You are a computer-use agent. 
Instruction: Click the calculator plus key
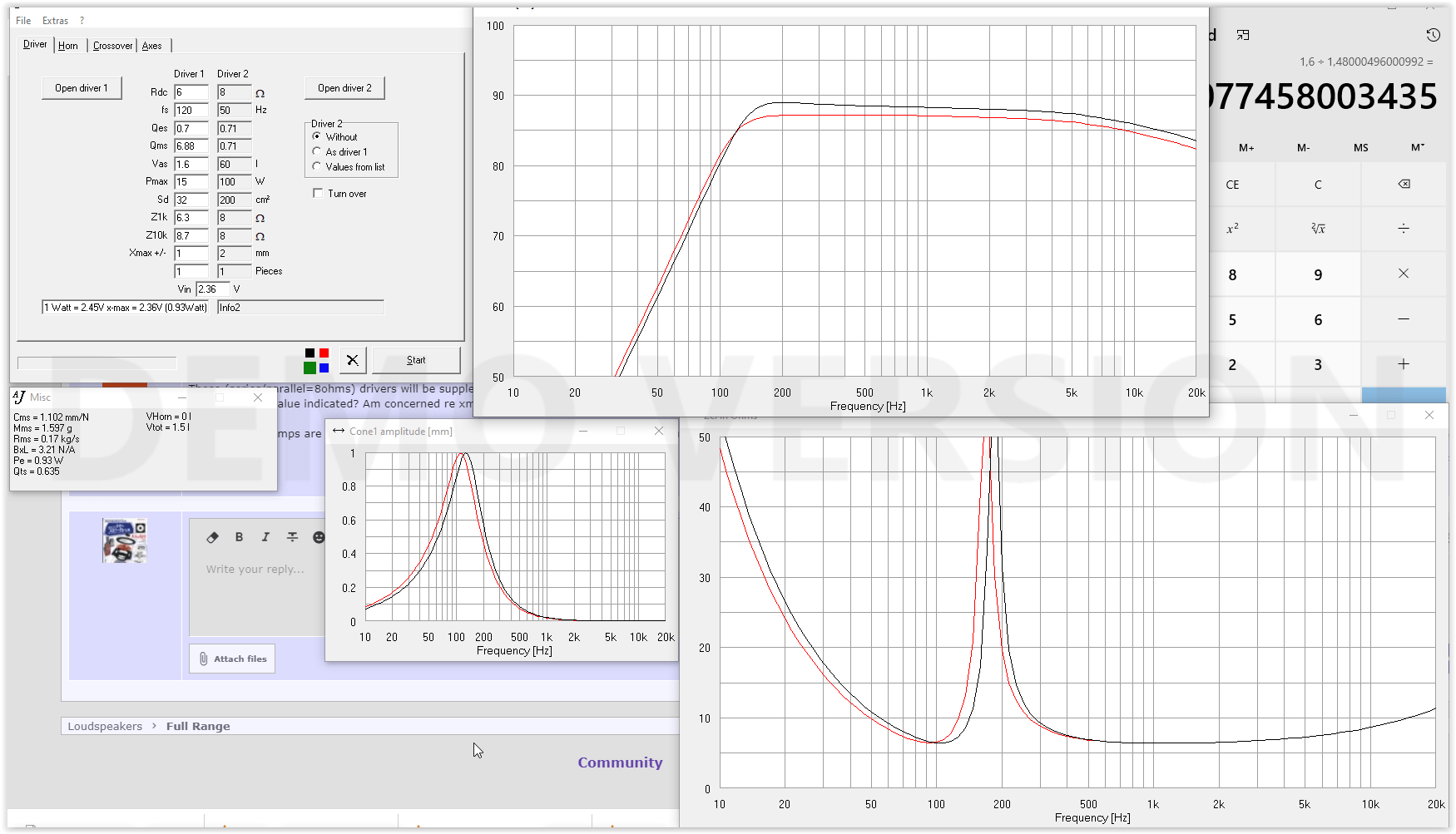(x=1404, y=364)
